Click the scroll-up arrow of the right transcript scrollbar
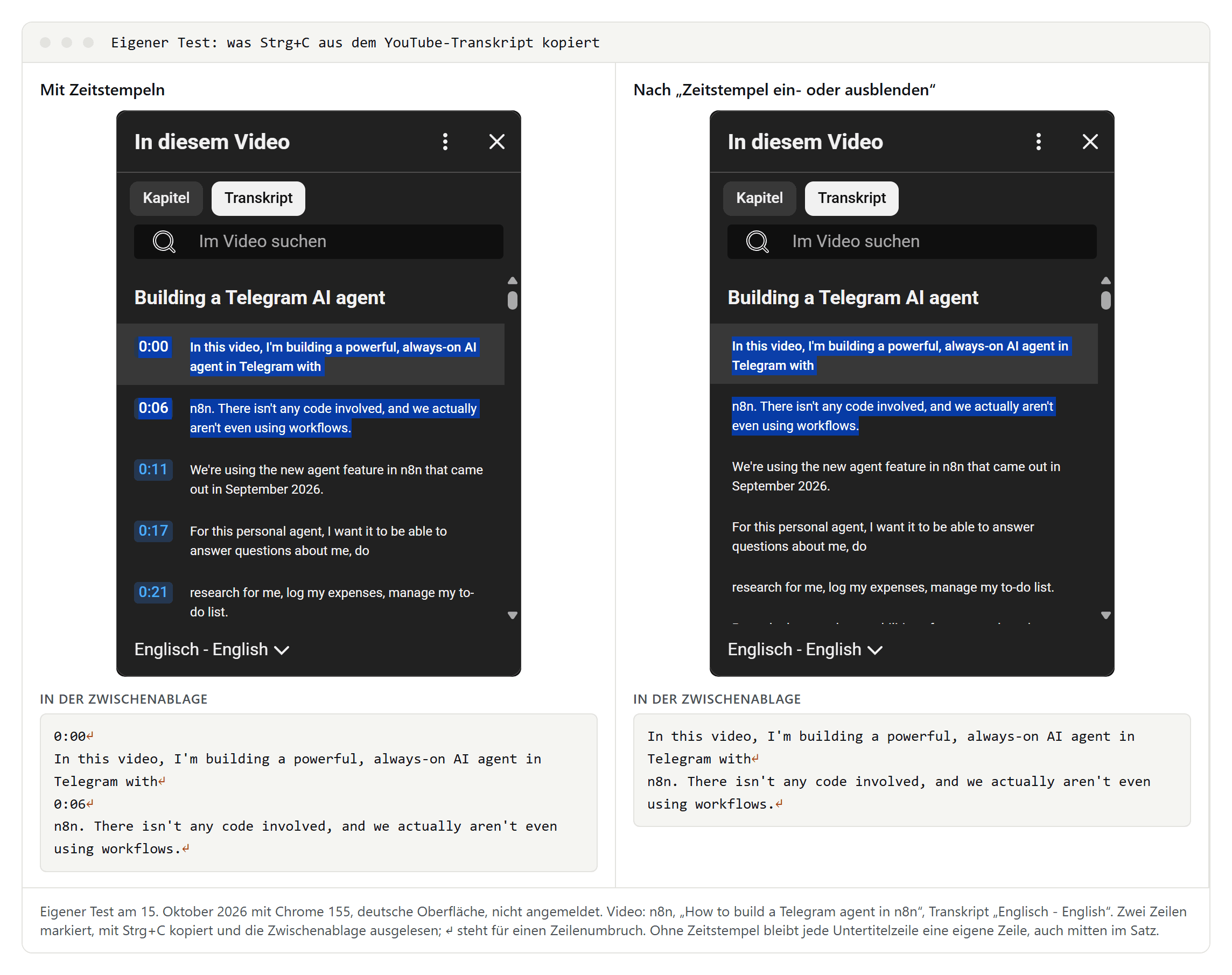 click(x=1105, y=280)
